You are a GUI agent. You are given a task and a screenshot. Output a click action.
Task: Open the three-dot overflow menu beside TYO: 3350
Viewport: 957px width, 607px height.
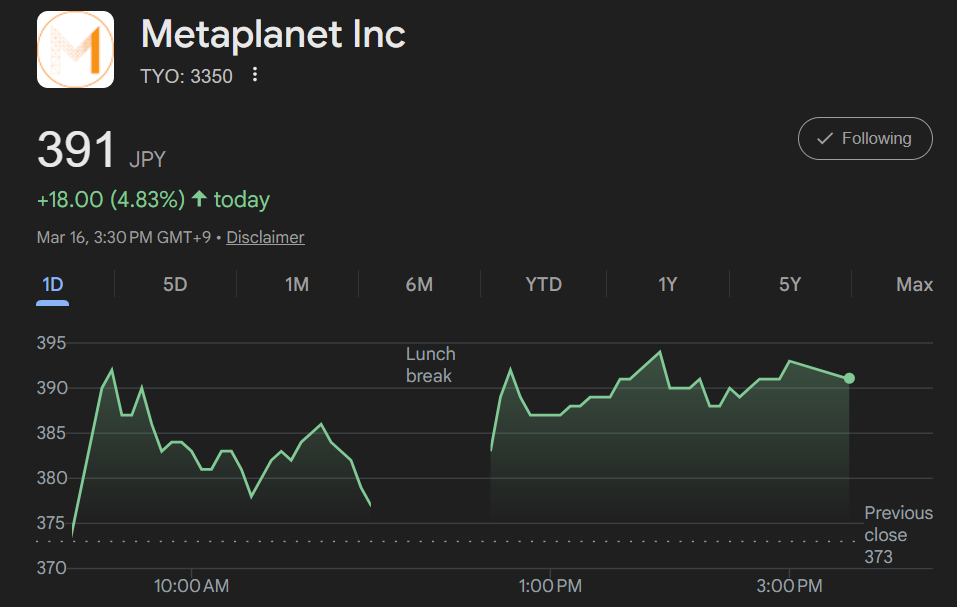[254, 74]
